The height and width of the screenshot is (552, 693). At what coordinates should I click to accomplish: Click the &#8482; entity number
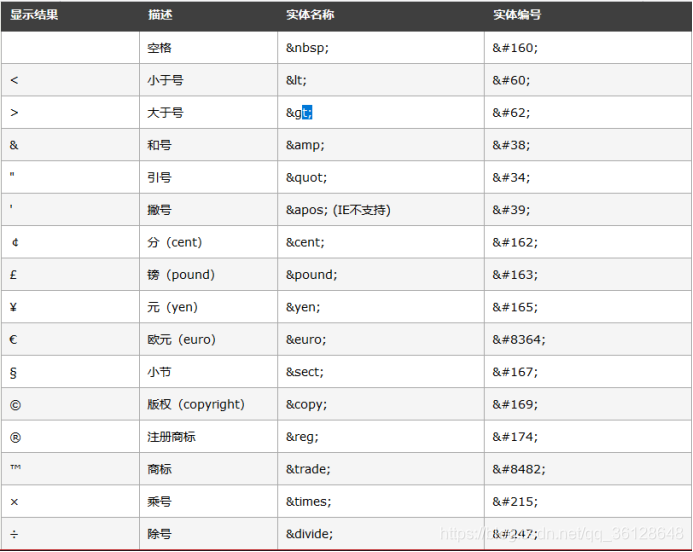click(519, 469)
